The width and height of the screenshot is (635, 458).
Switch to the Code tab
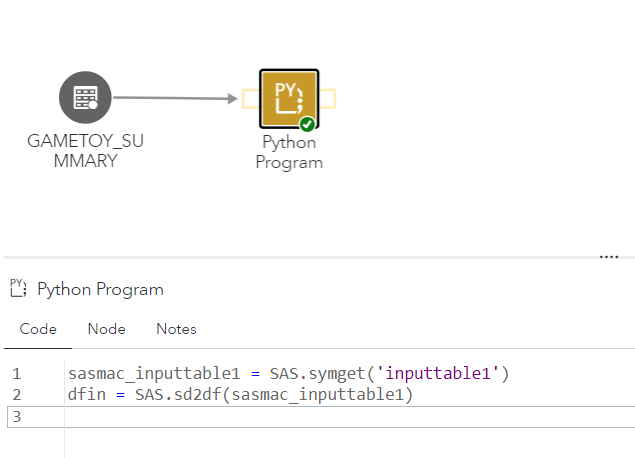[38, 329]
